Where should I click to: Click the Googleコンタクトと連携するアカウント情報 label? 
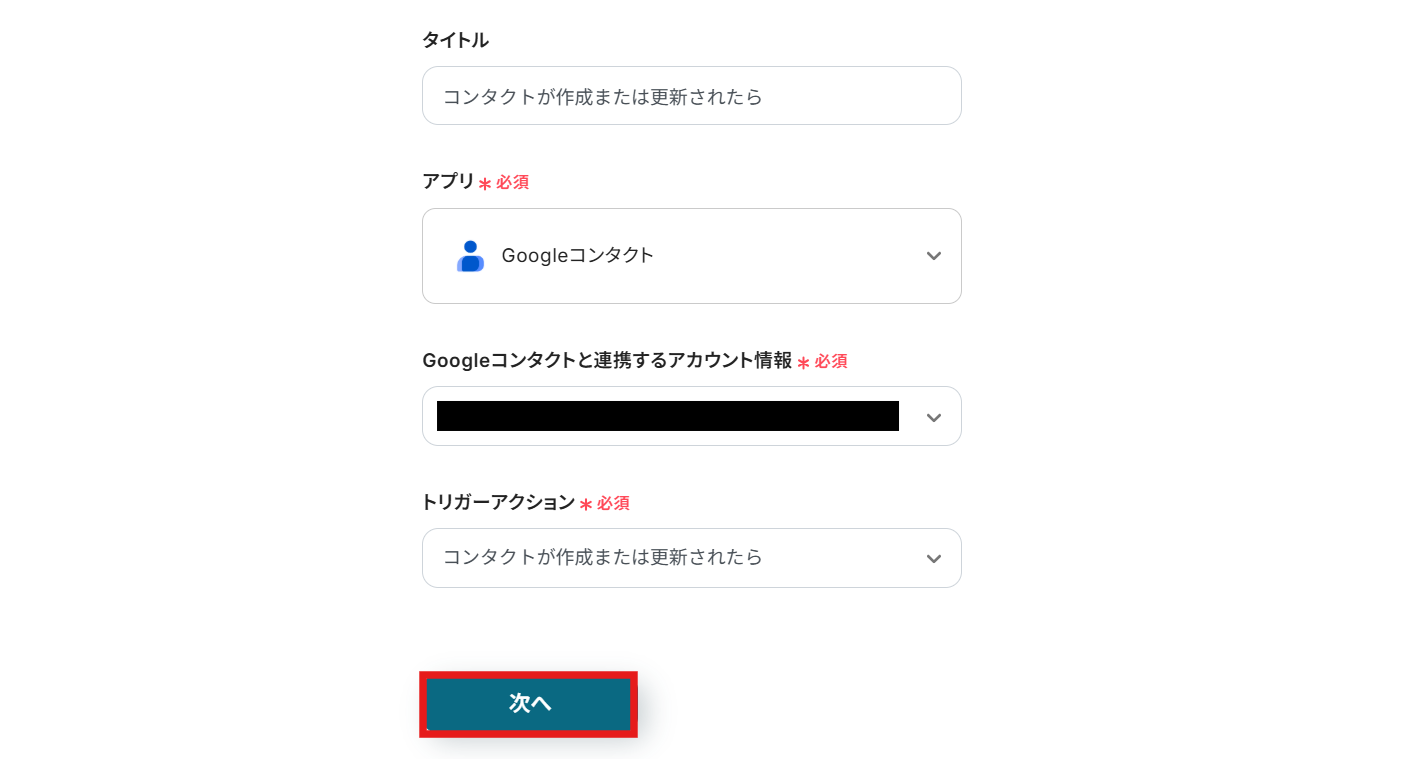(x=606, y=360)
